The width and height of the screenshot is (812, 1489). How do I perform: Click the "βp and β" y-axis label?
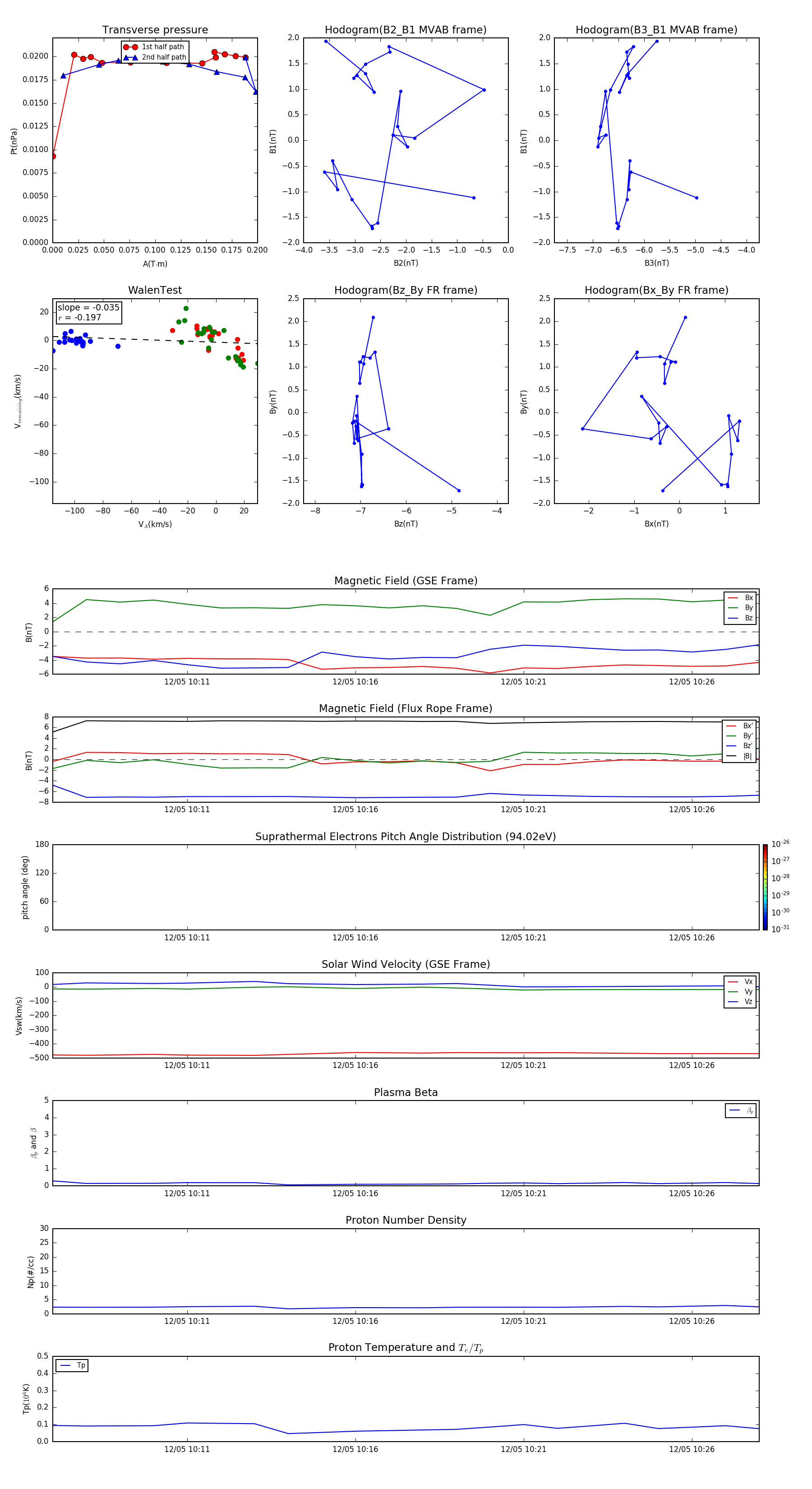pos(33,1143)
